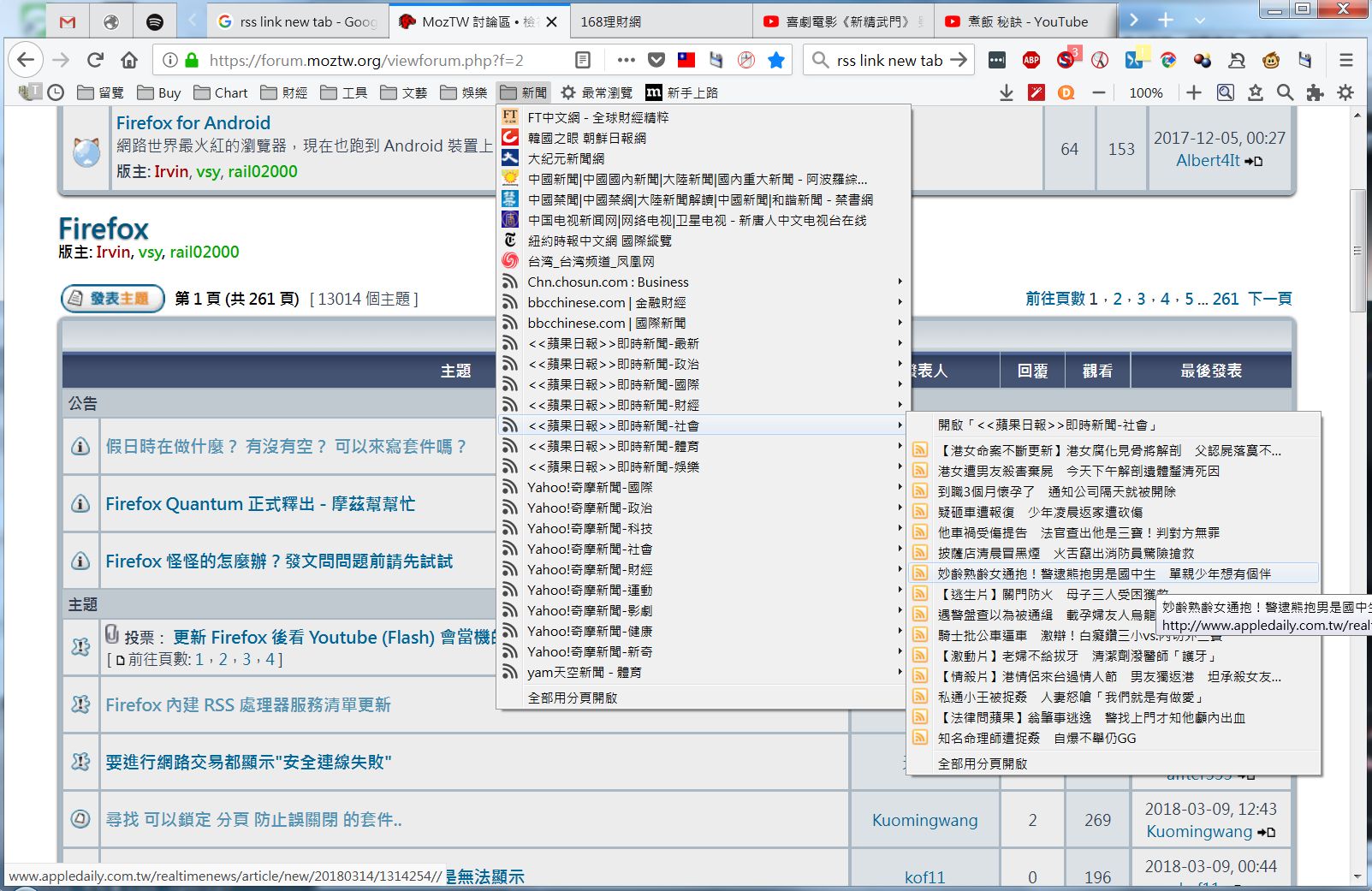
Task: Open the settings gear icon at toolbar end
Action: pos(1345,92)
